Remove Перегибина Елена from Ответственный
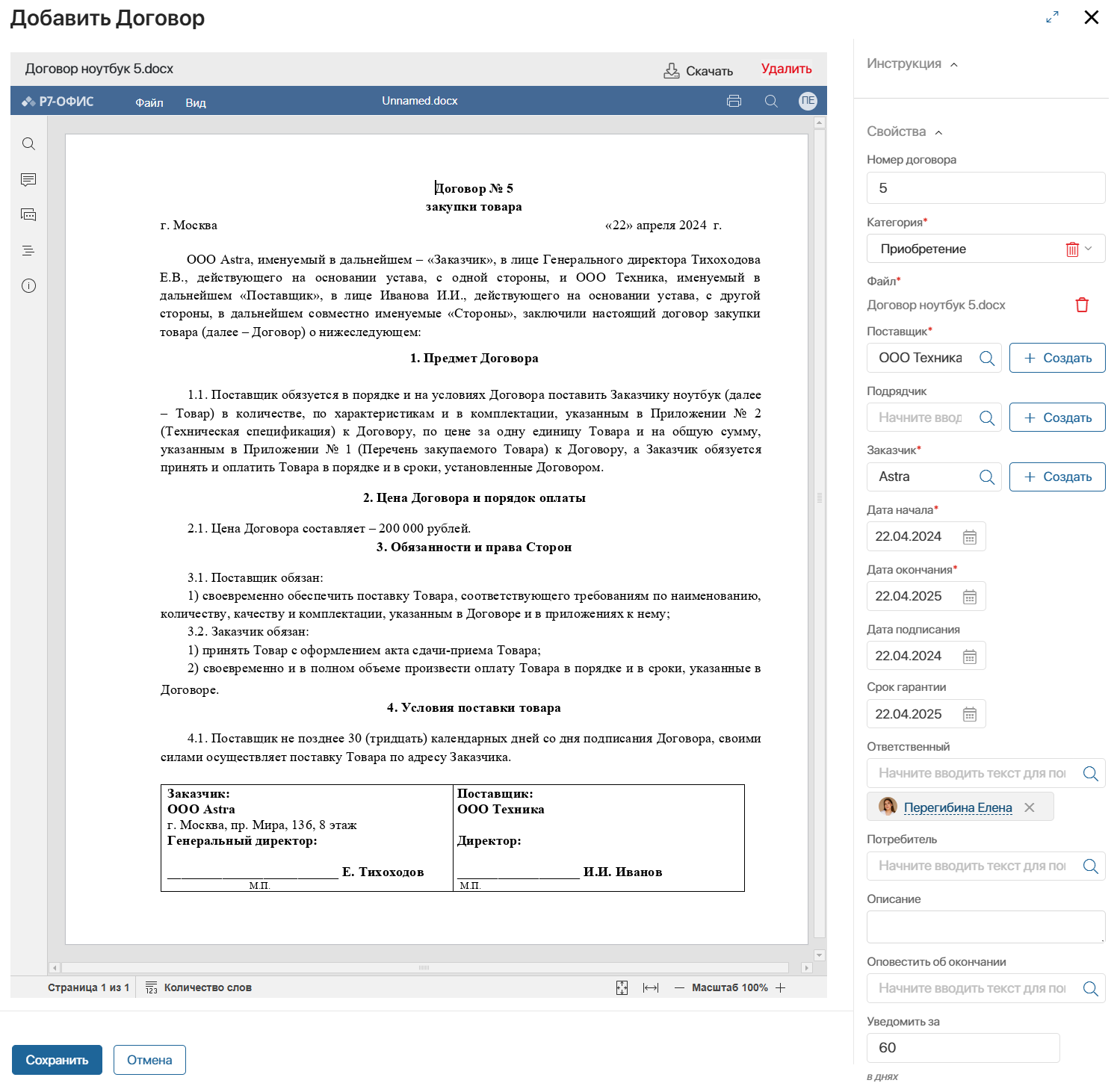This screenshot has width=1117, height=1092. point(1030,807)
